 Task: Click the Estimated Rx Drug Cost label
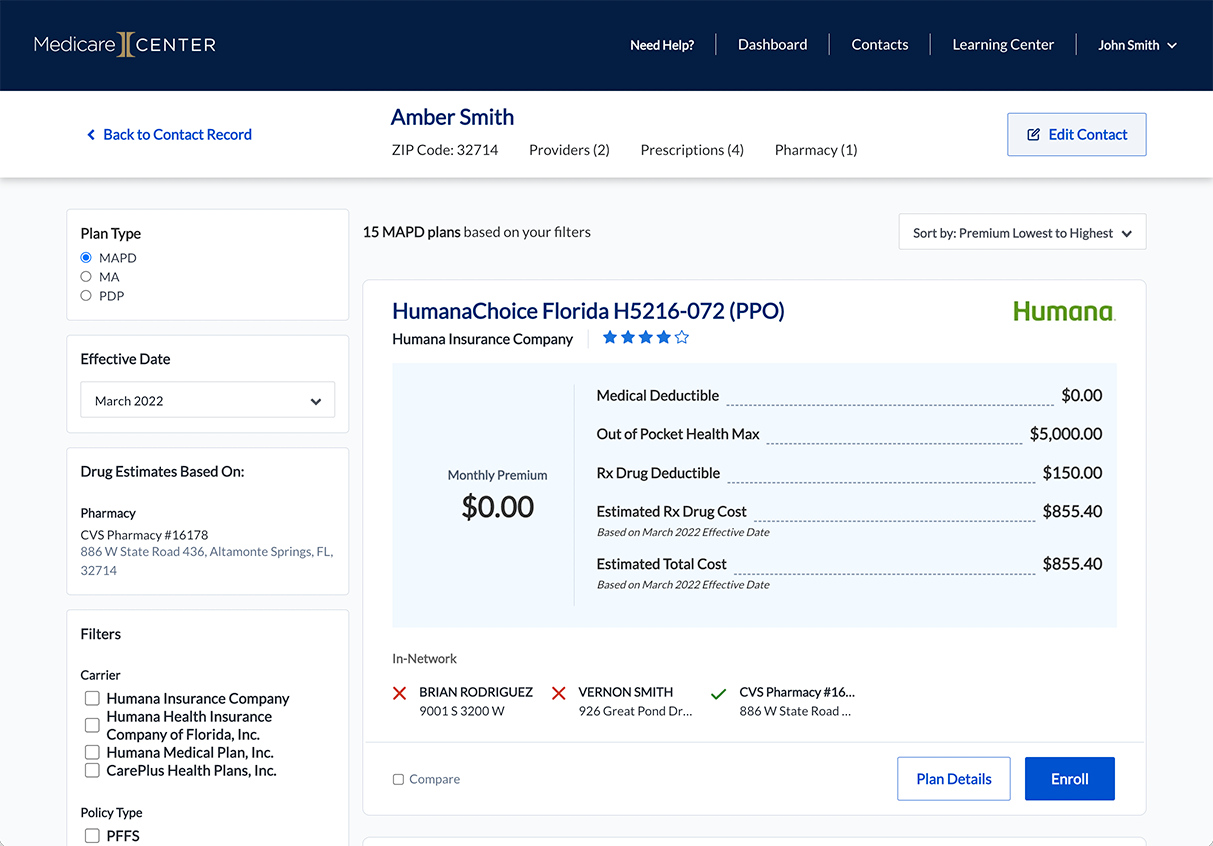(x=672, y=512)
